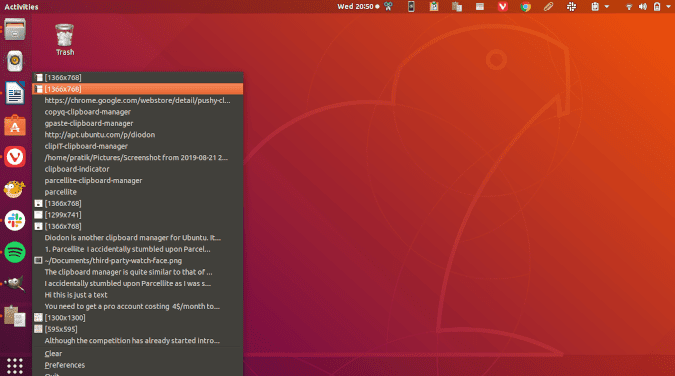Open Preferences from the clipboard menu
Image resolution: width=675 pixels, height=376 pixels.
[x=138, y=365]
